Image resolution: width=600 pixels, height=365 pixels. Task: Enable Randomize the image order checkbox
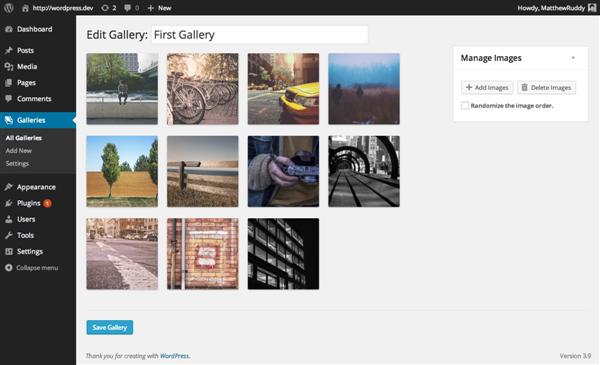(465, 106)
